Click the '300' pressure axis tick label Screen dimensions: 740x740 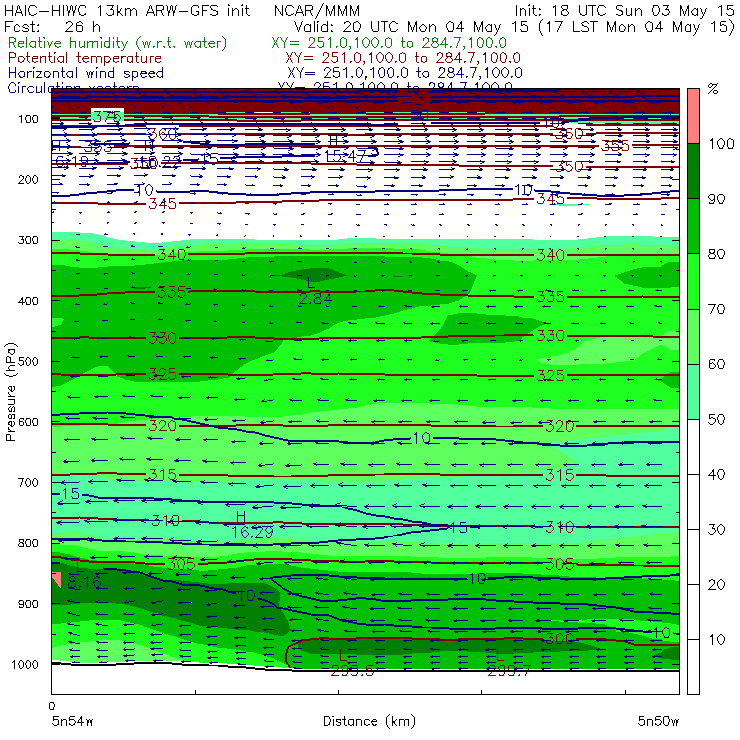[x=28, y=240]
